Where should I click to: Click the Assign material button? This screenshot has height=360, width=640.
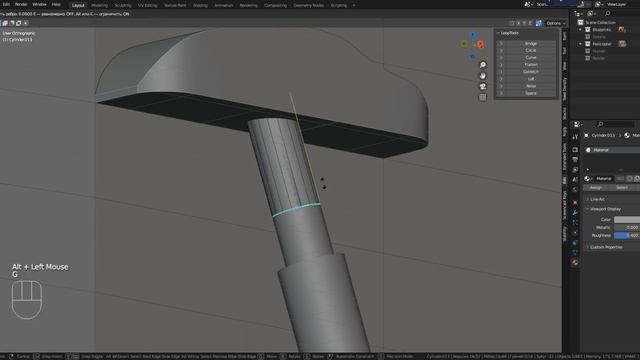point(596,188)
